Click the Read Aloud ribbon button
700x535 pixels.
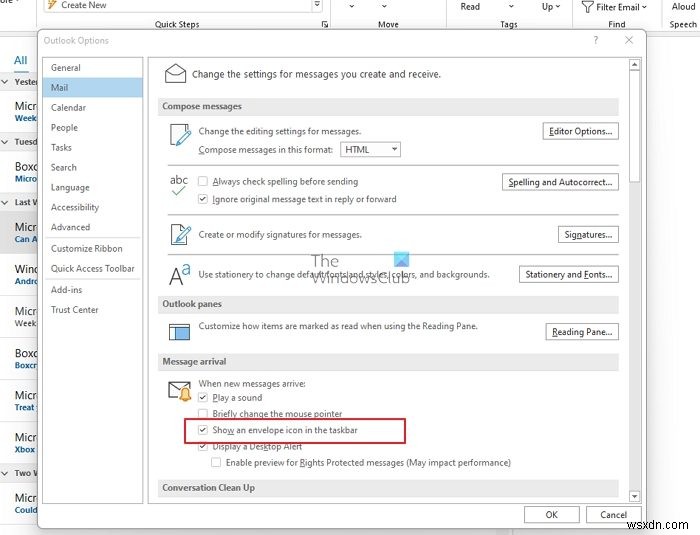[683, 6]
